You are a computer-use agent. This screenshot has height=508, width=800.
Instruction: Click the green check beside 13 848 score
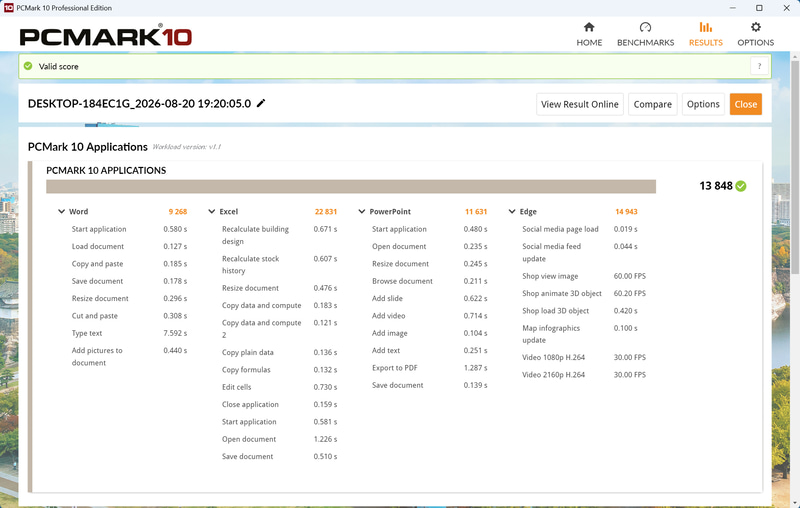(741, 186)
